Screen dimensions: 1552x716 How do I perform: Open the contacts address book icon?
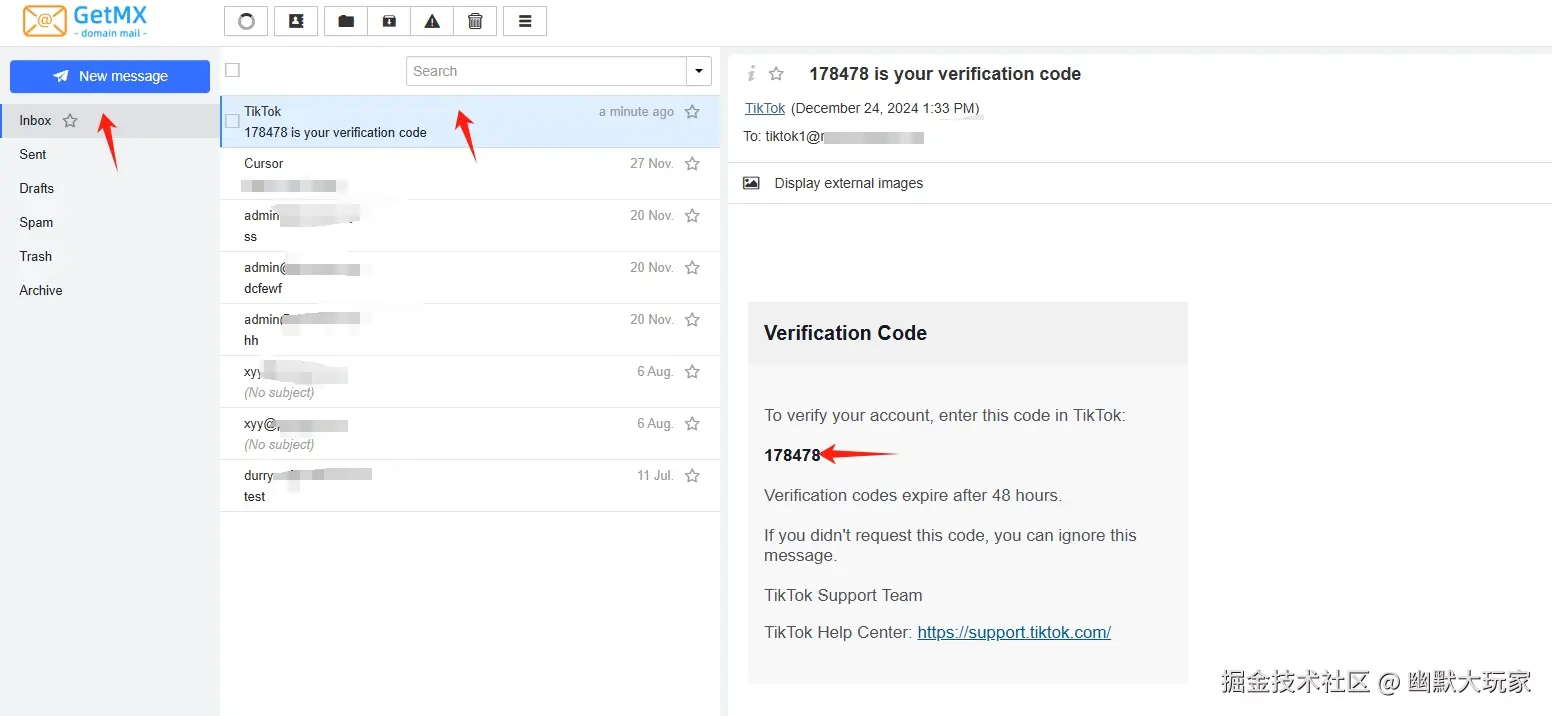tap(296, 21)
